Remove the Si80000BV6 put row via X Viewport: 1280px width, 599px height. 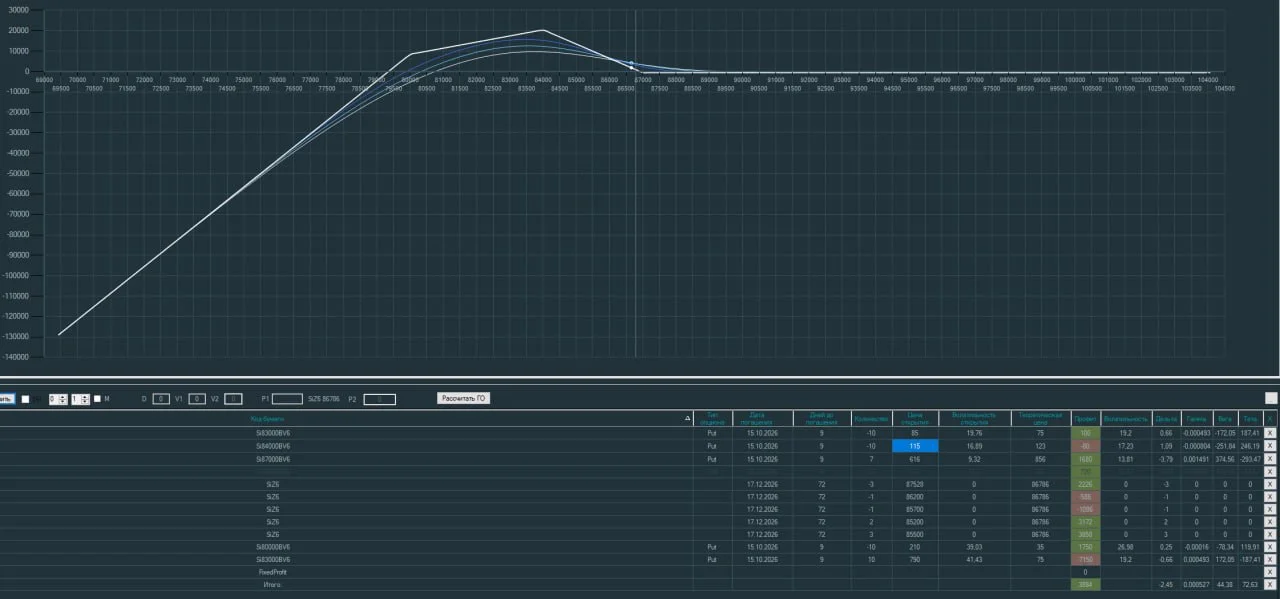[x=1270, y=547]
